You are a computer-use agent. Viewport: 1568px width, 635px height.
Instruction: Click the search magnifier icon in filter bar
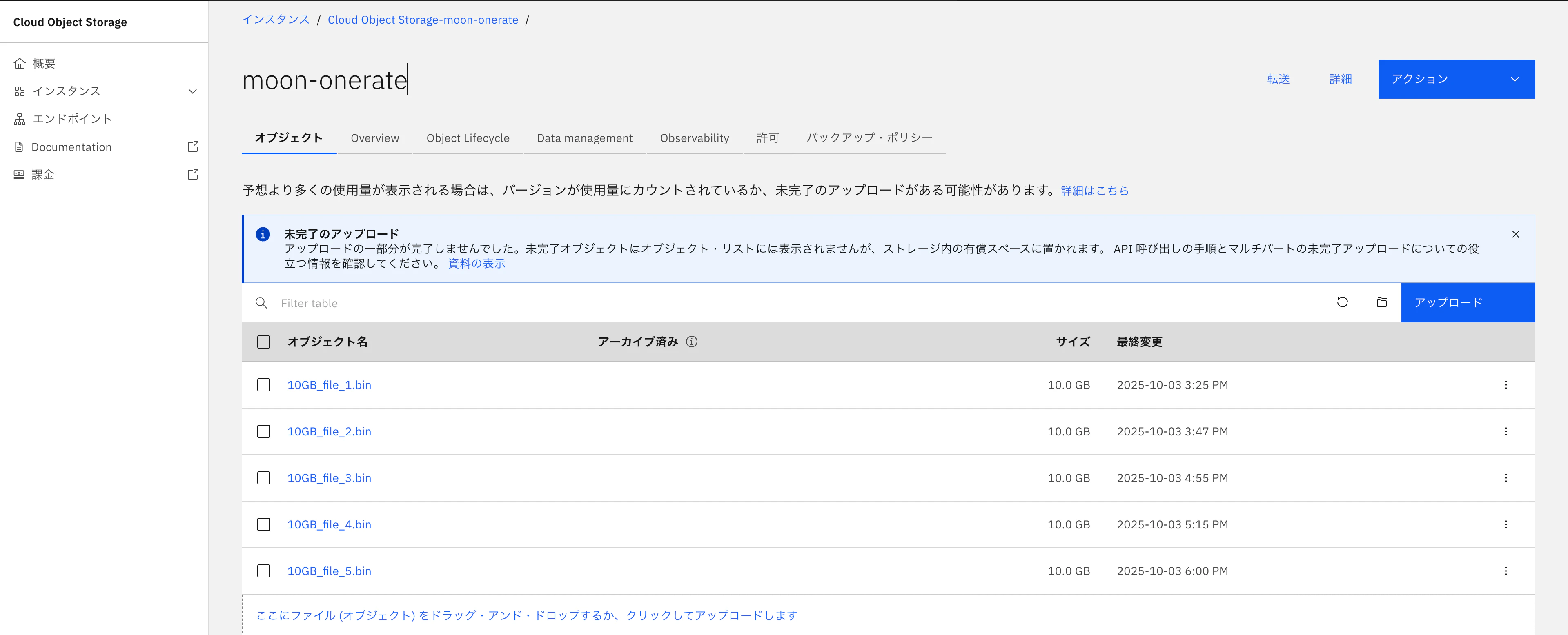pyautogui.click(x=261, y=303)
